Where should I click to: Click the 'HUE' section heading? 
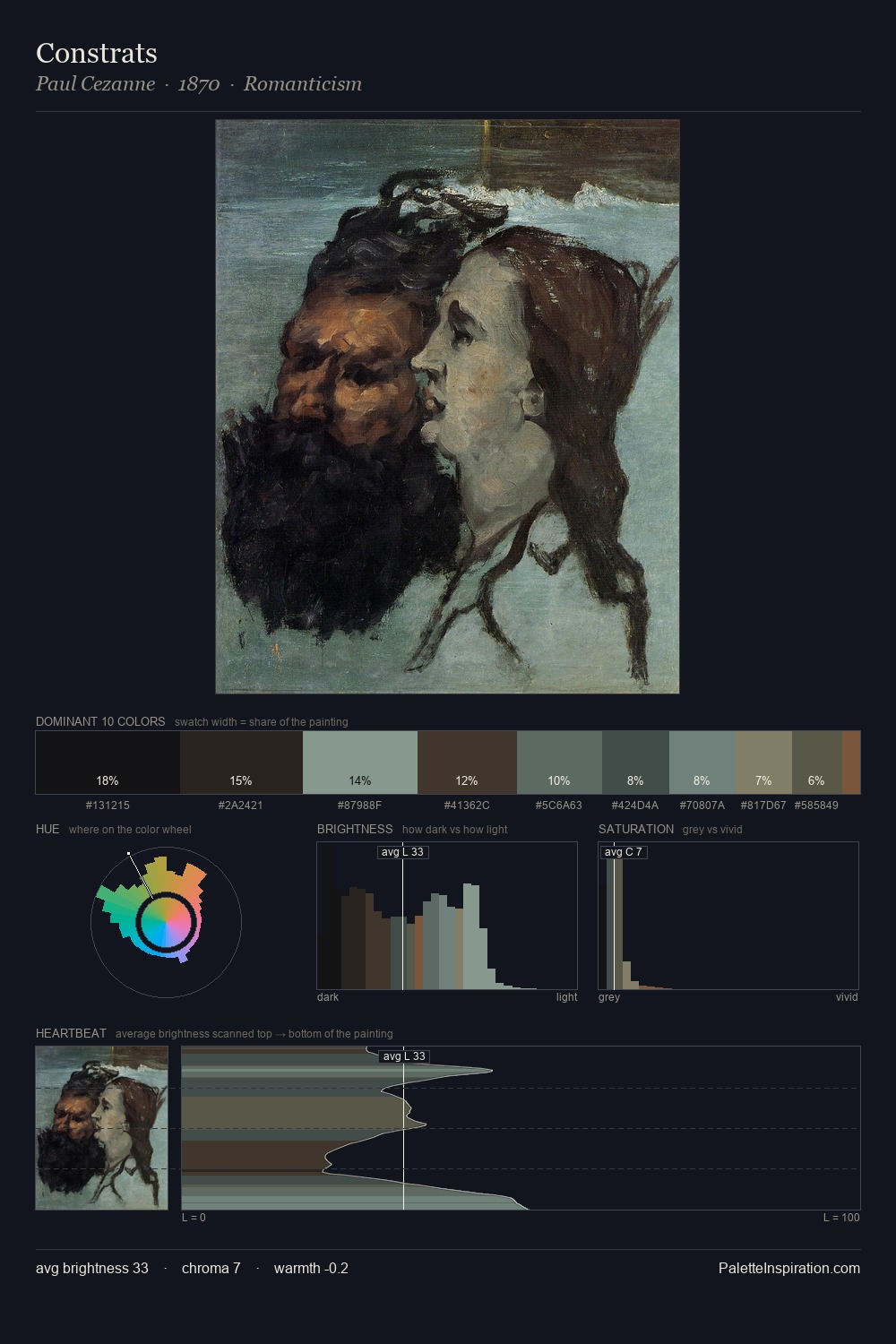pos(47,829)
